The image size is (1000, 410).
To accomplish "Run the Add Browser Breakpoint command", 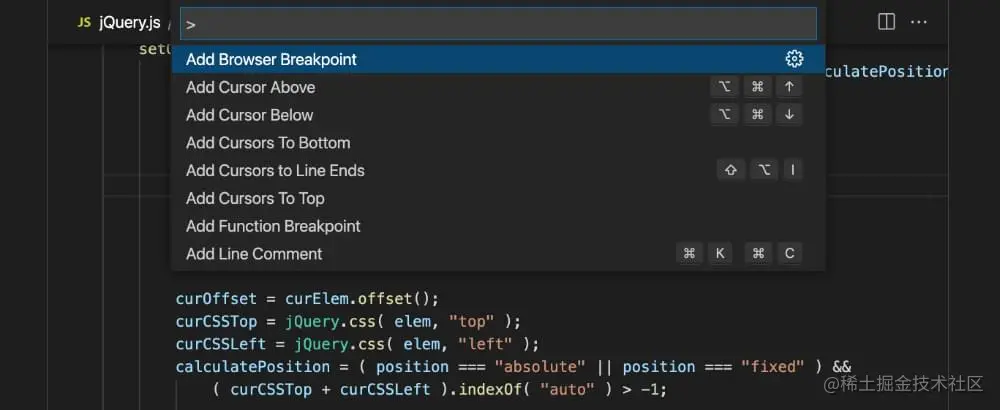I will (x=271, y=59).
